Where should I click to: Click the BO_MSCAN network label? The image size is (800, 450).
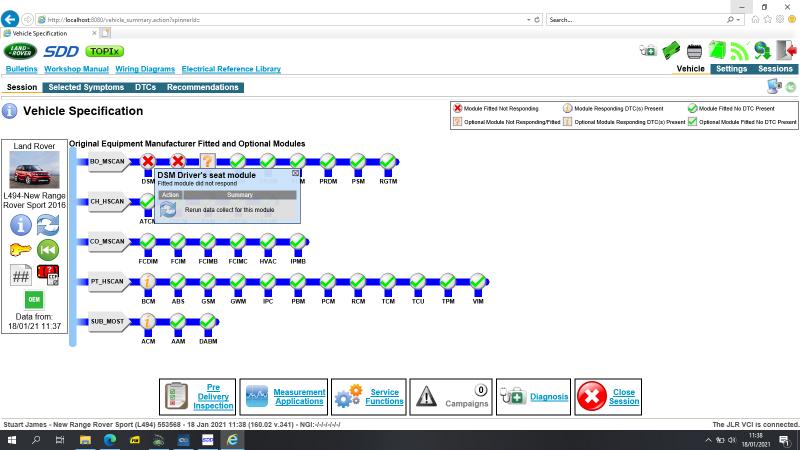click(x=107, y=162)
